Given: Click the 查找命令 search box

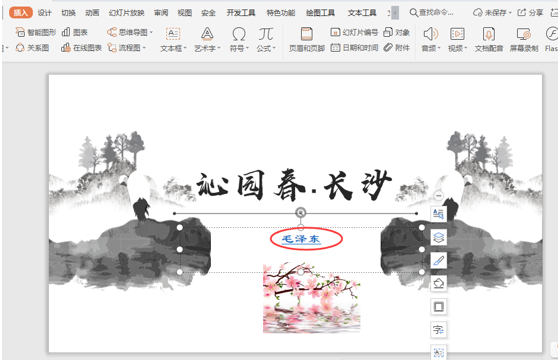Looking at the screenshot, I should pyautogui.click(x=432, y=13).
